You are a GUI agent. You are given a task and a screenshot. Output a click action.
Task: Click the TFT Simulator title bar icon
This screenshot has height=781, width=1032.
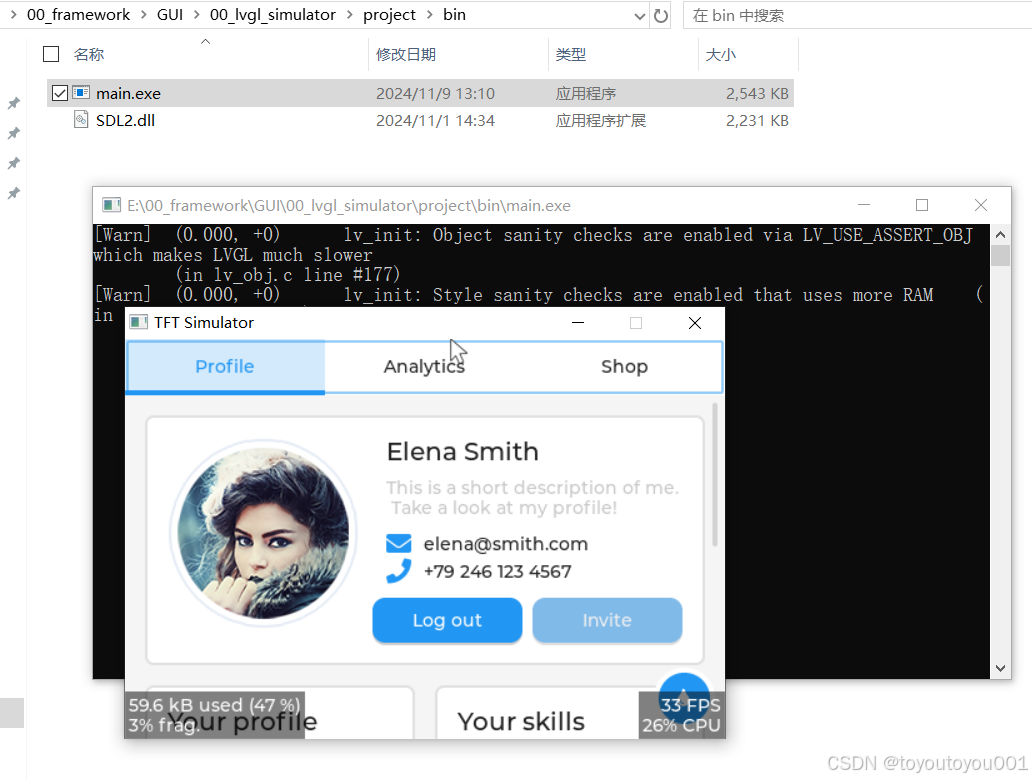coord(138,322)
